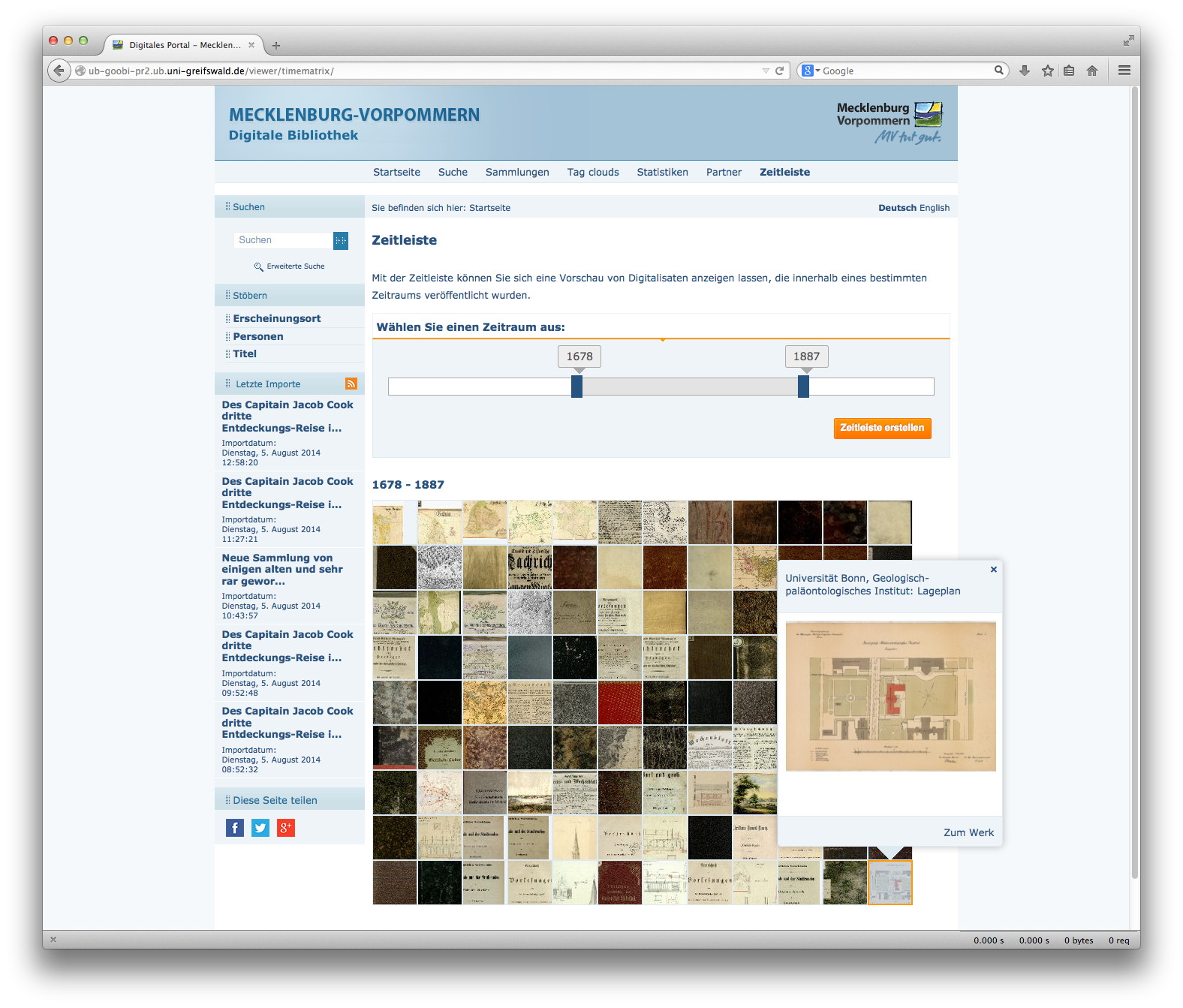Open the Google search engine dropdown

click(811, 71)
